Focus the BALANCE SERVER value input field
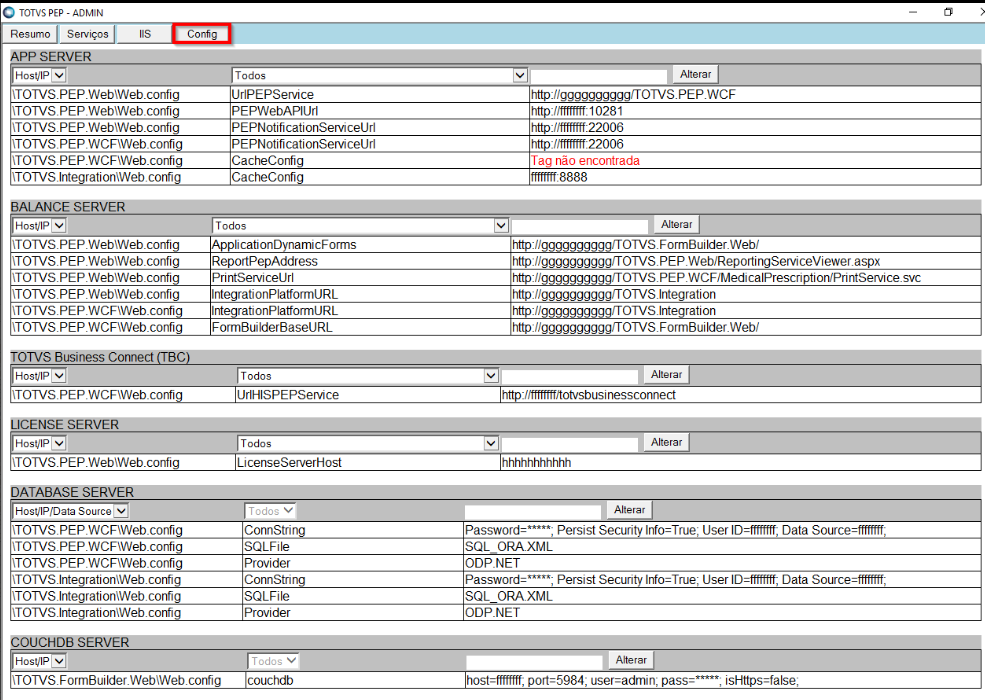Image resolution: width=985 pixels, height=700 pixels. coord(580,226)
